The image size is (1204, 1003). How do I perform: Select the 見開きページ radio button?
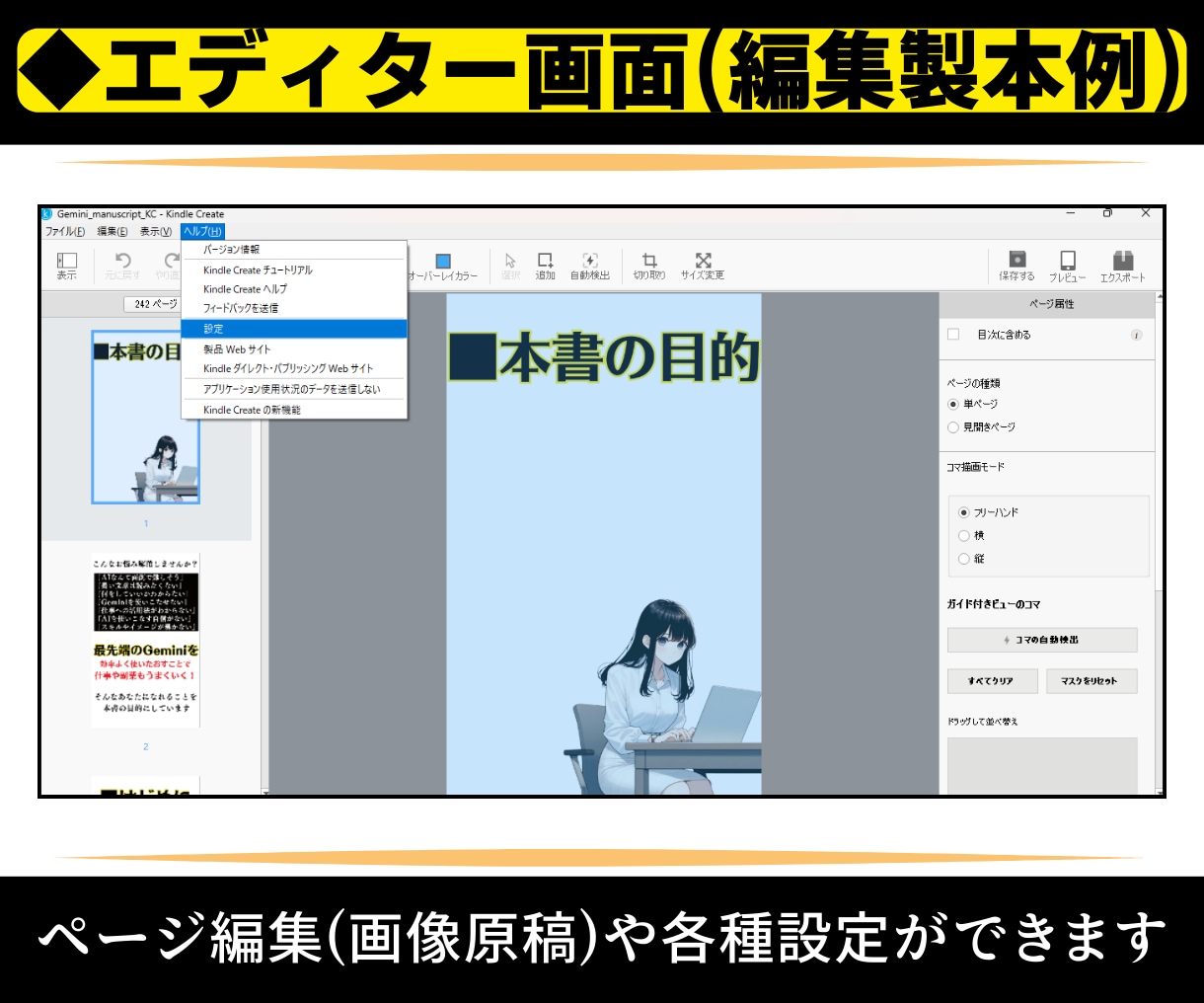(953, 427)
